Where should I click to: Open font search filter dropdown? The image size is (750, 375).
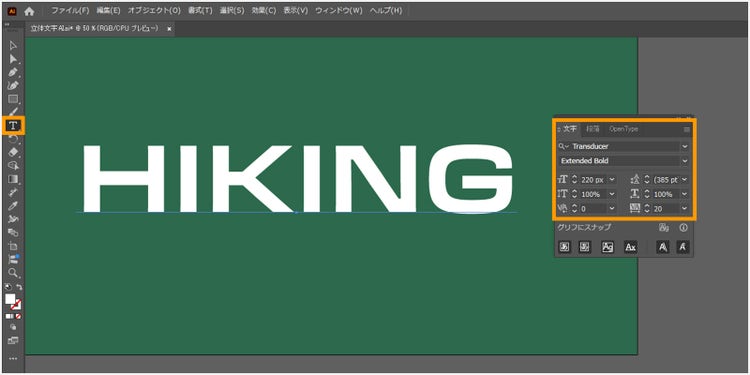tap(563, 146)
